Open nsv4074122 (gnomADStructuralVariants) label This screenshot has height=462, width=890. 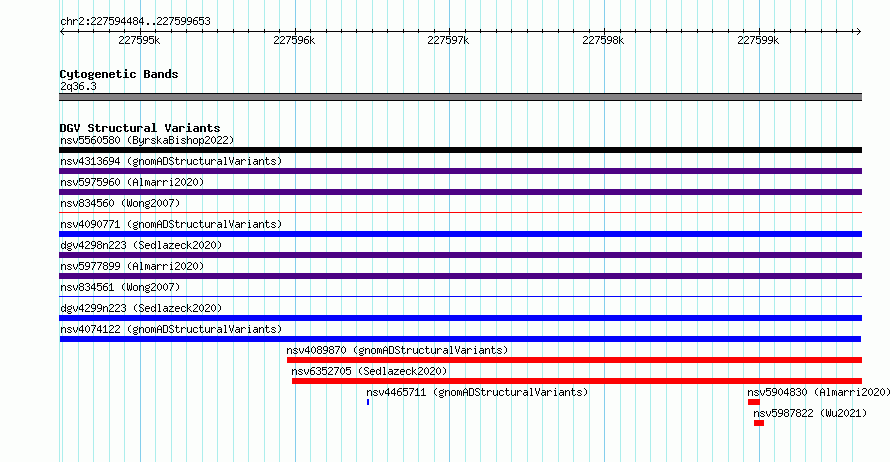pos(171,329)
